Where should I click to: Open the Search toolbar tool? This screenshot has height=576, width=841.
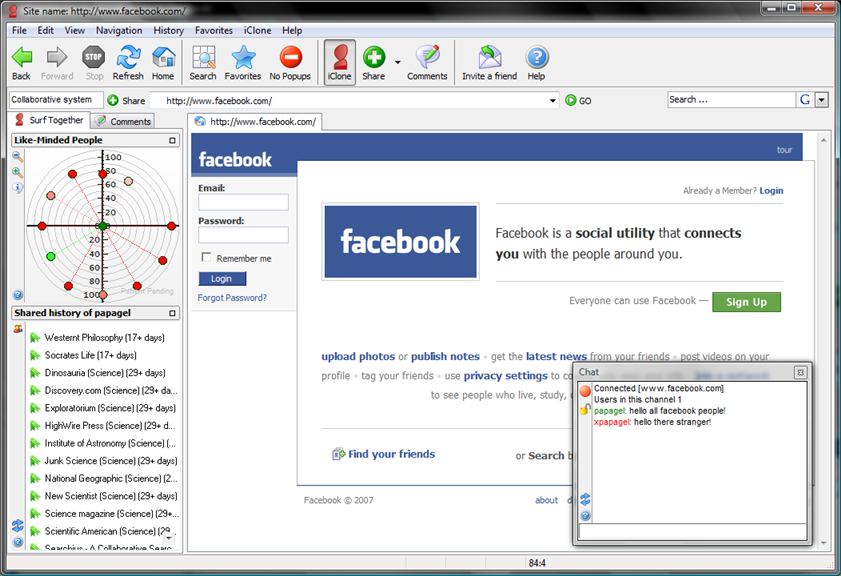203,63
